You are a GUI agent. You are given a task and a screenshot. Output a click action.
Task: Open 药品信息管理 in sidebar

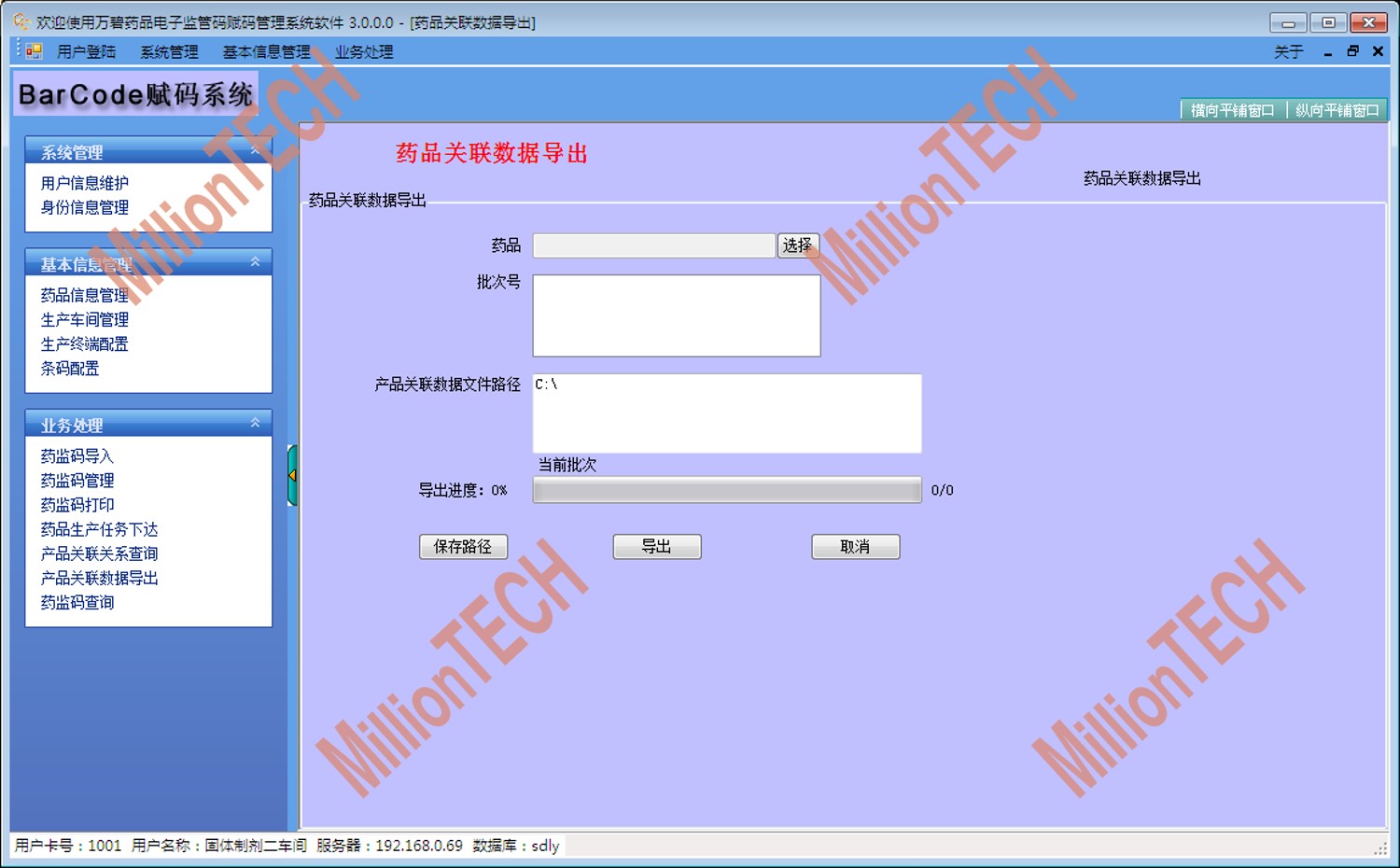85,295
